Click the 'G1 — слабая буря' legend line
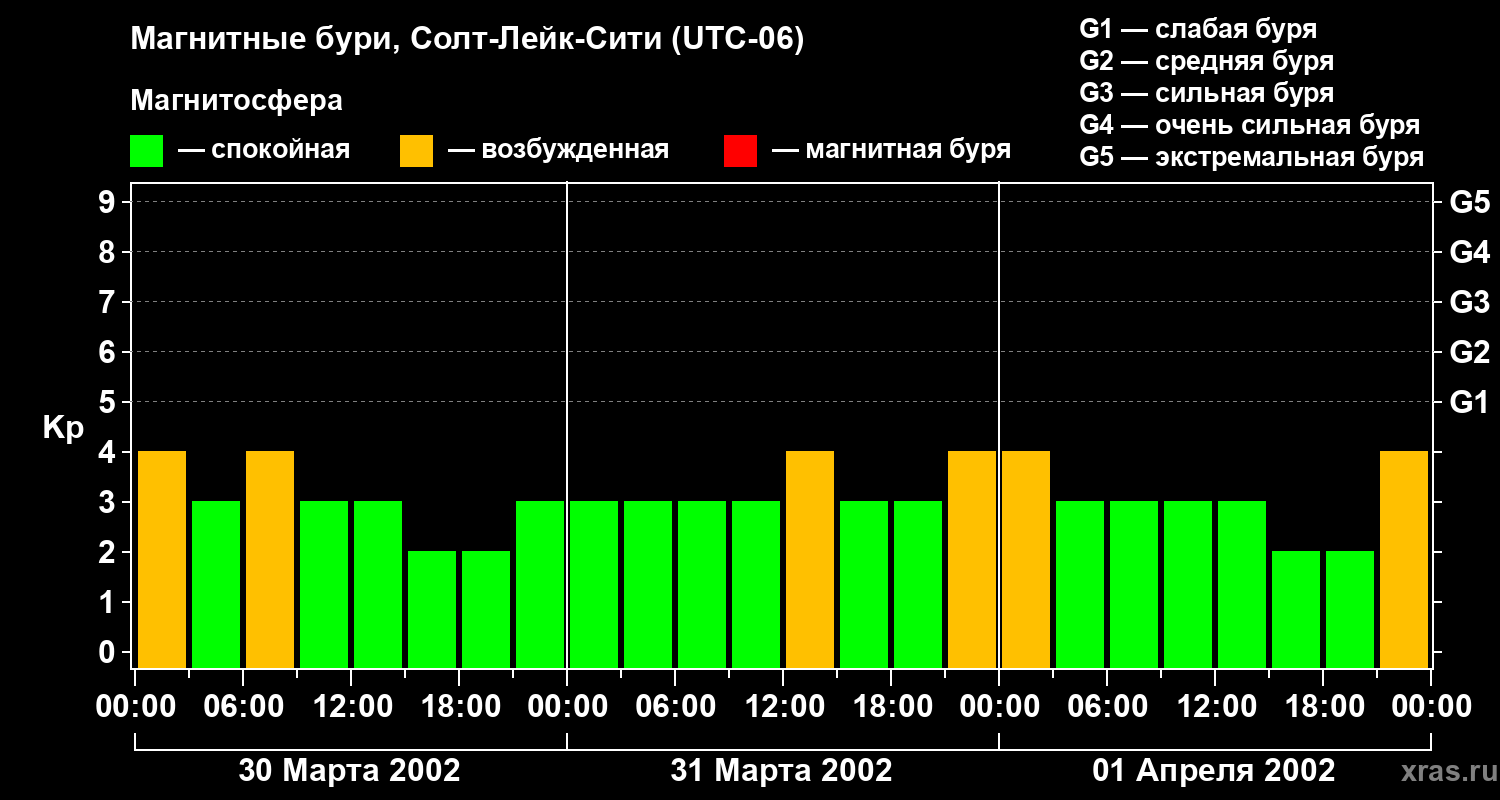Screen dimensions: 1500x800 (x=1198, y=29)
